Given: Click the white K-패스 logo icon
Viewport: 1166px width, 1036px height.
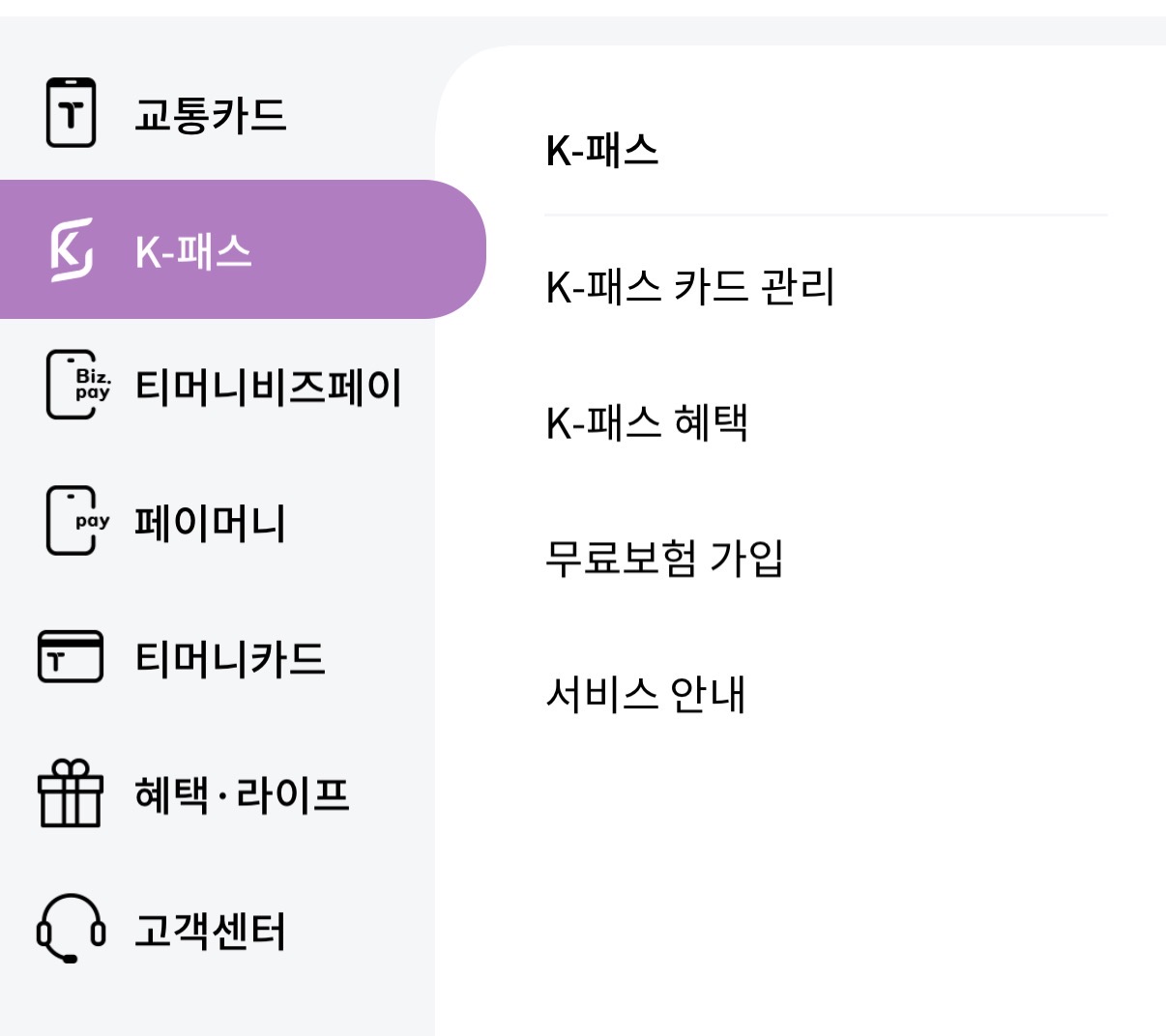Looking at the screenshot, I should pos(72,249).
